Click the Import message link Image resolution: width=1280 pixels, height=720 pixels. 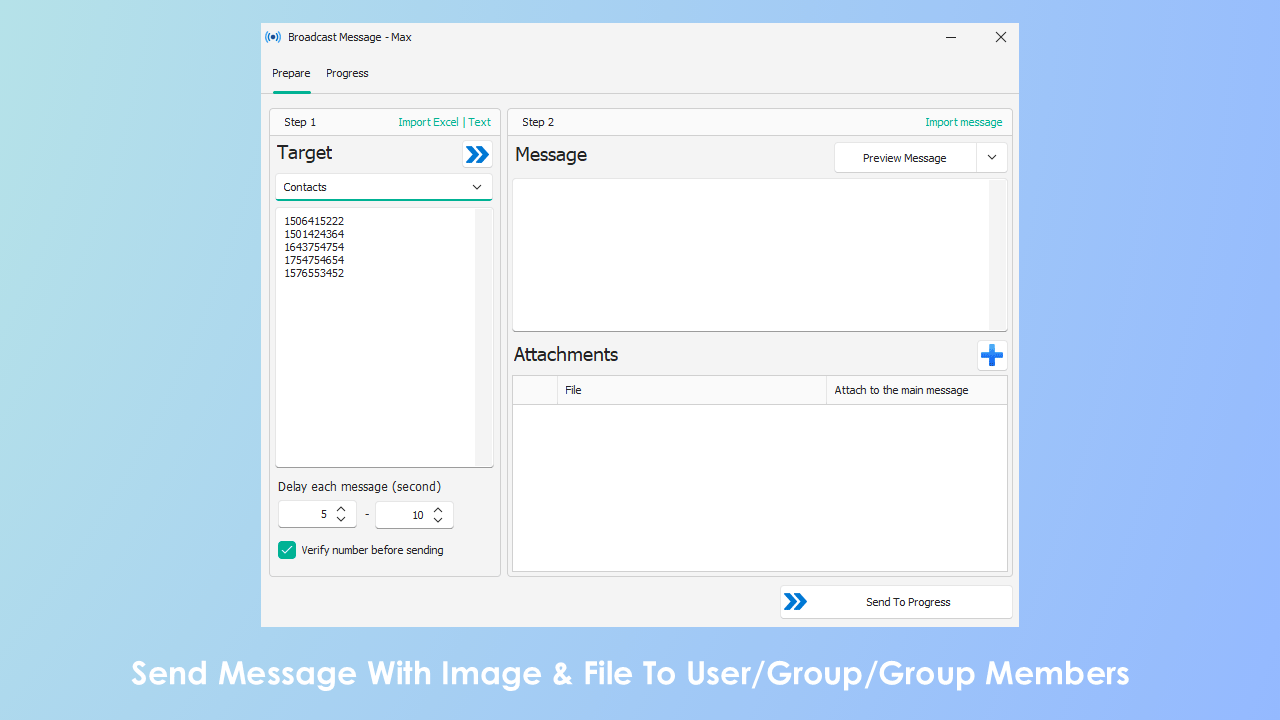pos(963,121)
